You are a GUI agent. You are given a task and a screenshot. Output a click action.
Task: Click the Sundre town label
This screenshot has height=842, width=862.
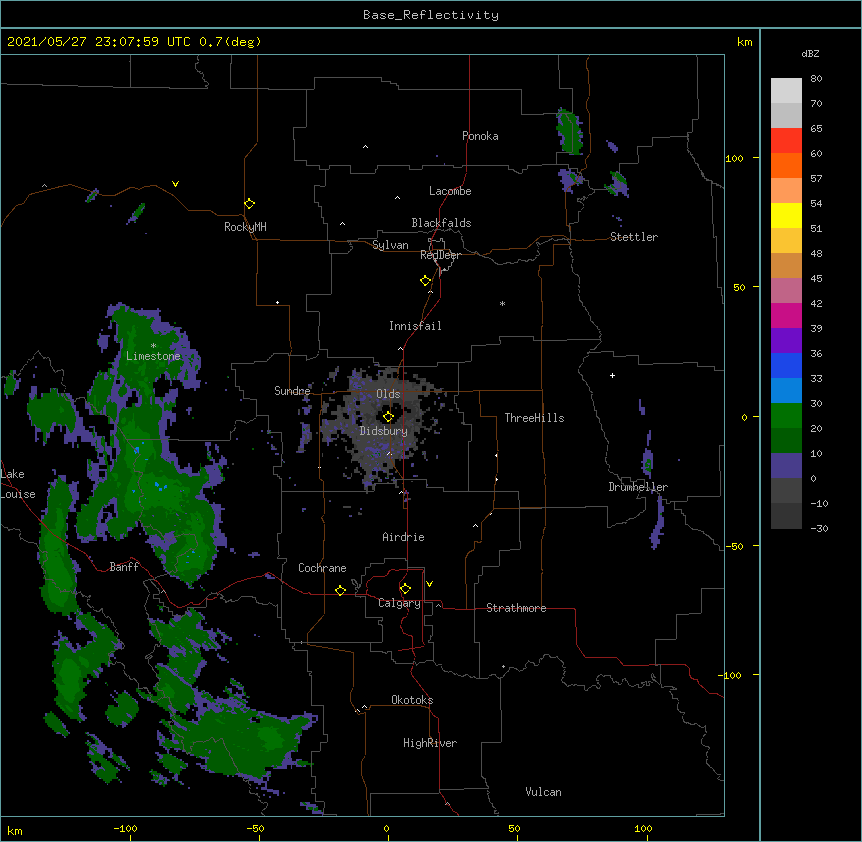292,391
